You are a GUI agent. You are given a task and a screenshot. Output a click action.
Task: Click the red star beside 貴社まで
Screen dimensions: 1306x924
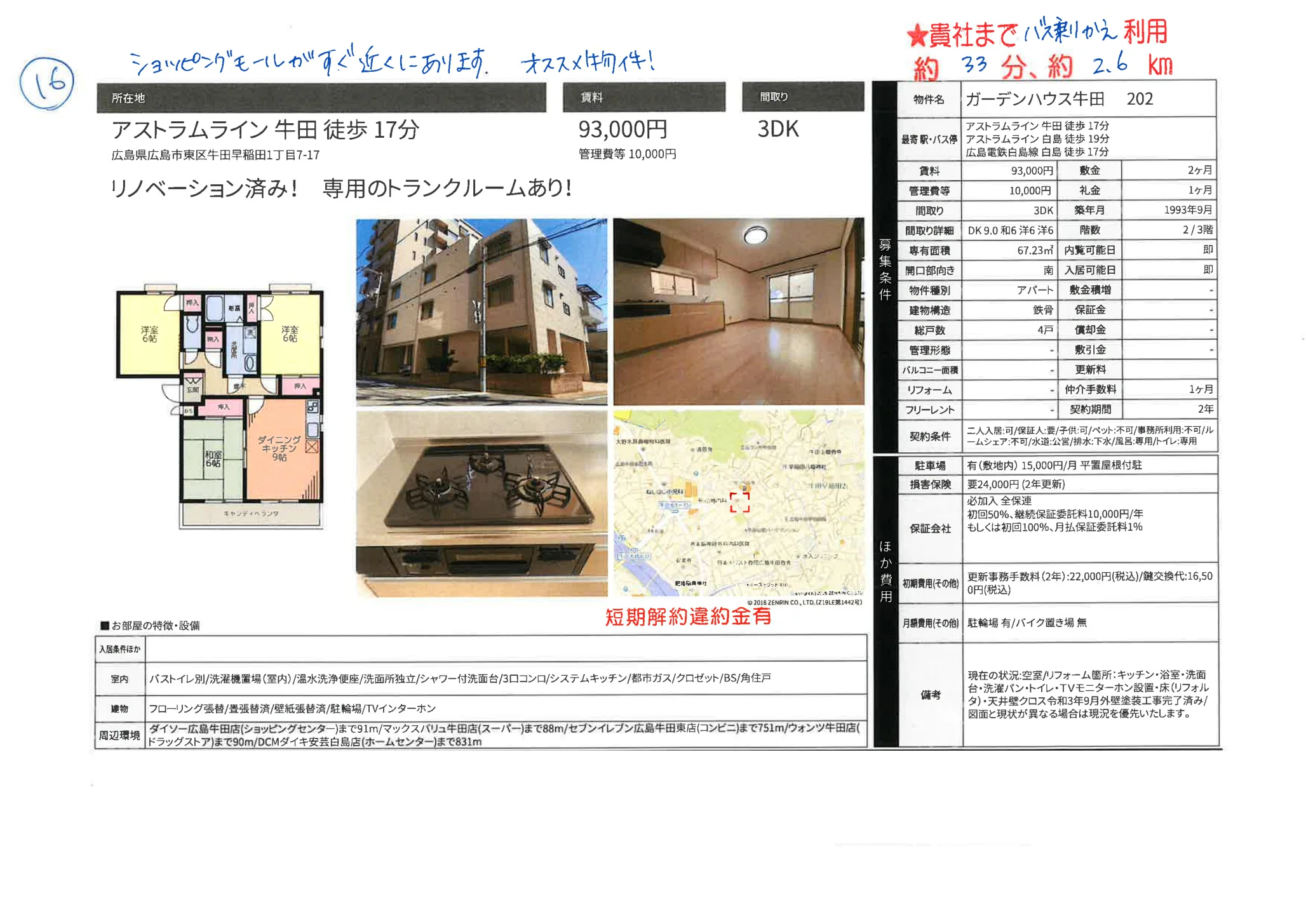point(917,36)
